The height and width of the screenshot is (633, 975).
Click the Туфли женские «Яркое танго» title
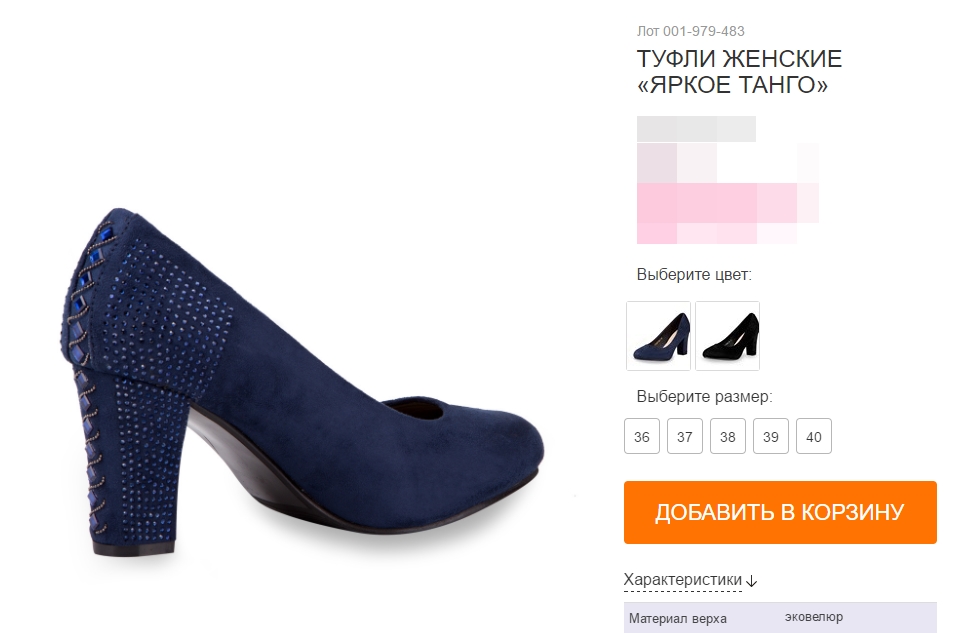[739, 72]
